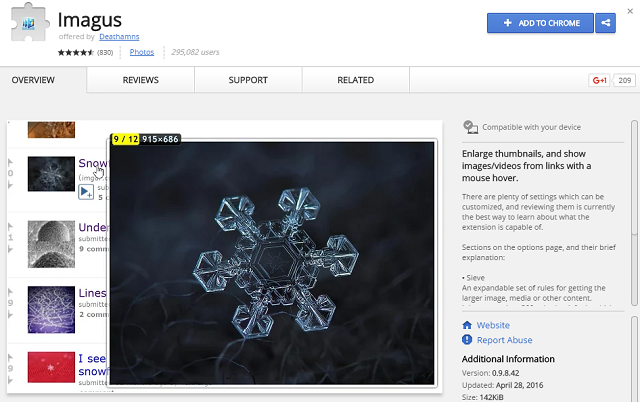Click the G+1 button
The height and width of the screenshot is (402, 640).
click(599, 80)
